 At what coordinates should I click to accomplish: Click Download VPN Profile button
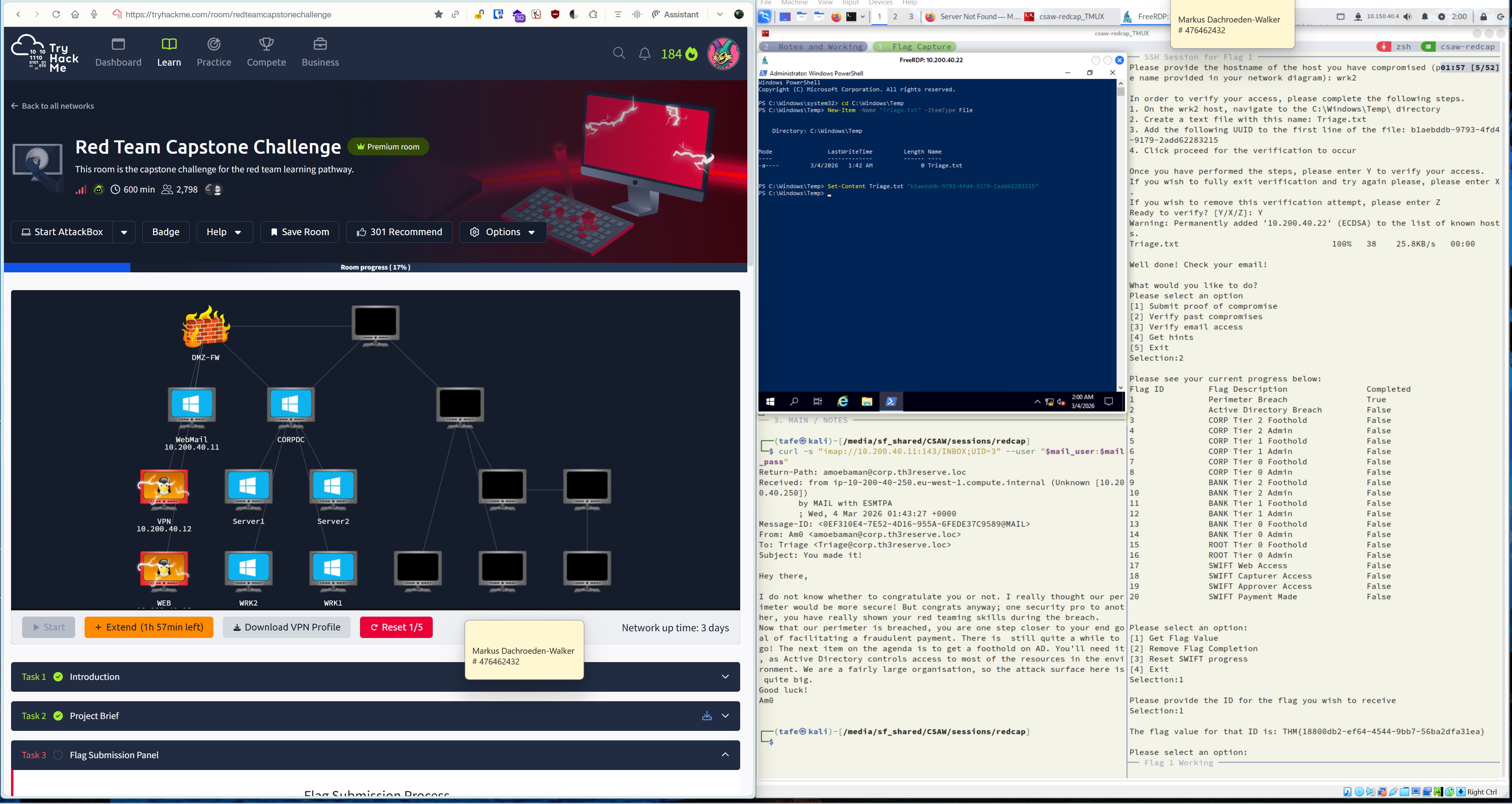point(287,627)
